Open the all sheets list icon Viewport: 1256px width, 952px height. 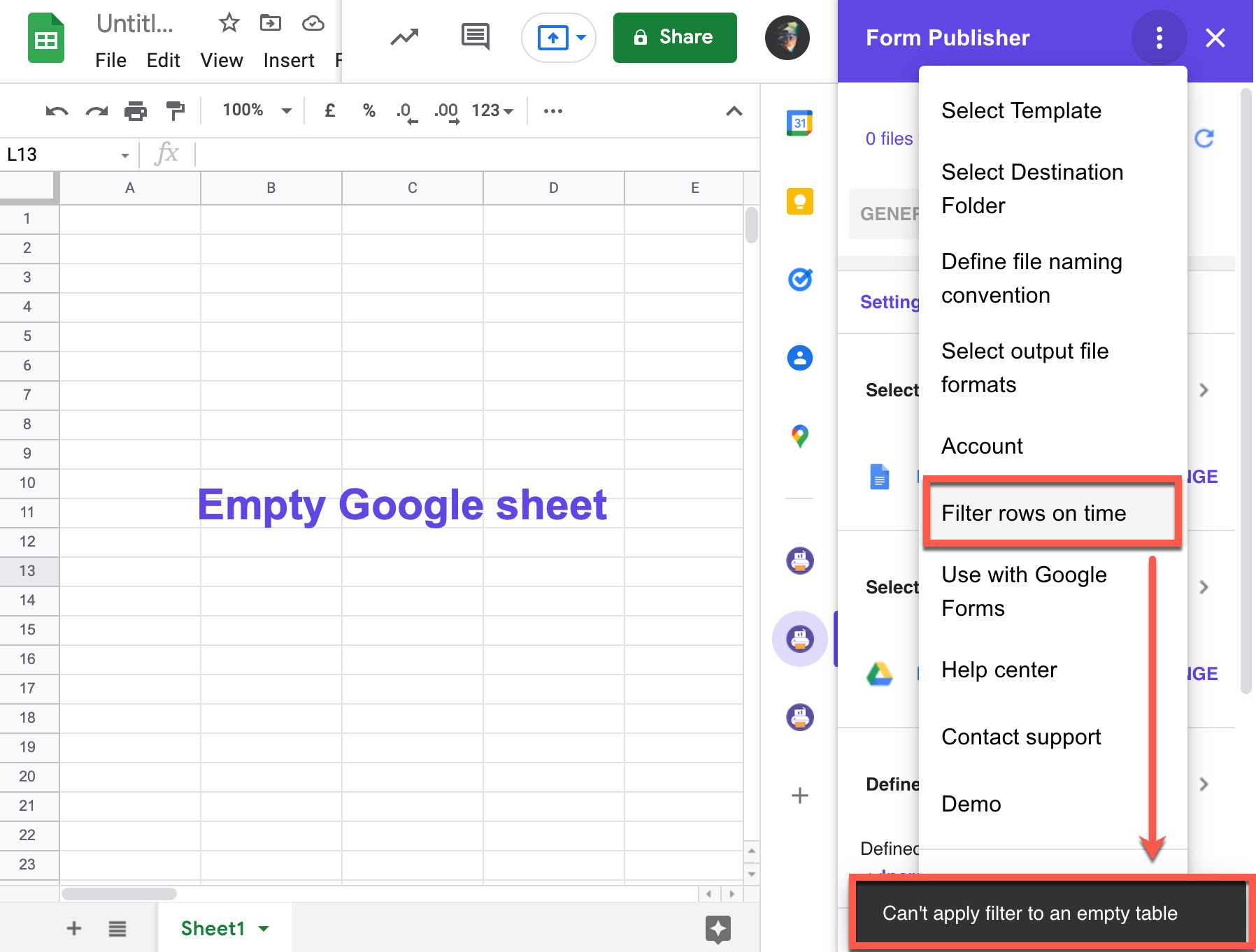117,928
